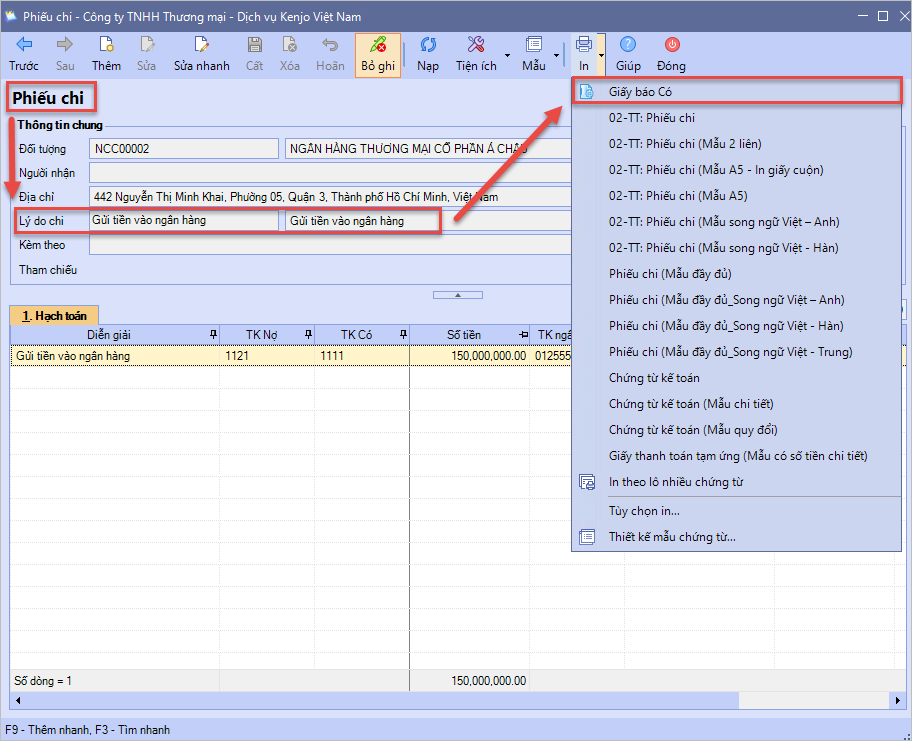The height and width of the screenshot is (741, 912).
Task: Open the Tiện ích tools icon
Action: point(476,45)
